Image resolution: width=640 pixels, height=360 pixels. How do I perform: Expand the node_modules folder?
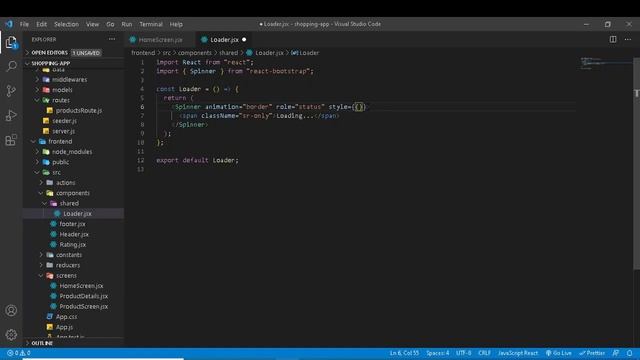[73, 151]
